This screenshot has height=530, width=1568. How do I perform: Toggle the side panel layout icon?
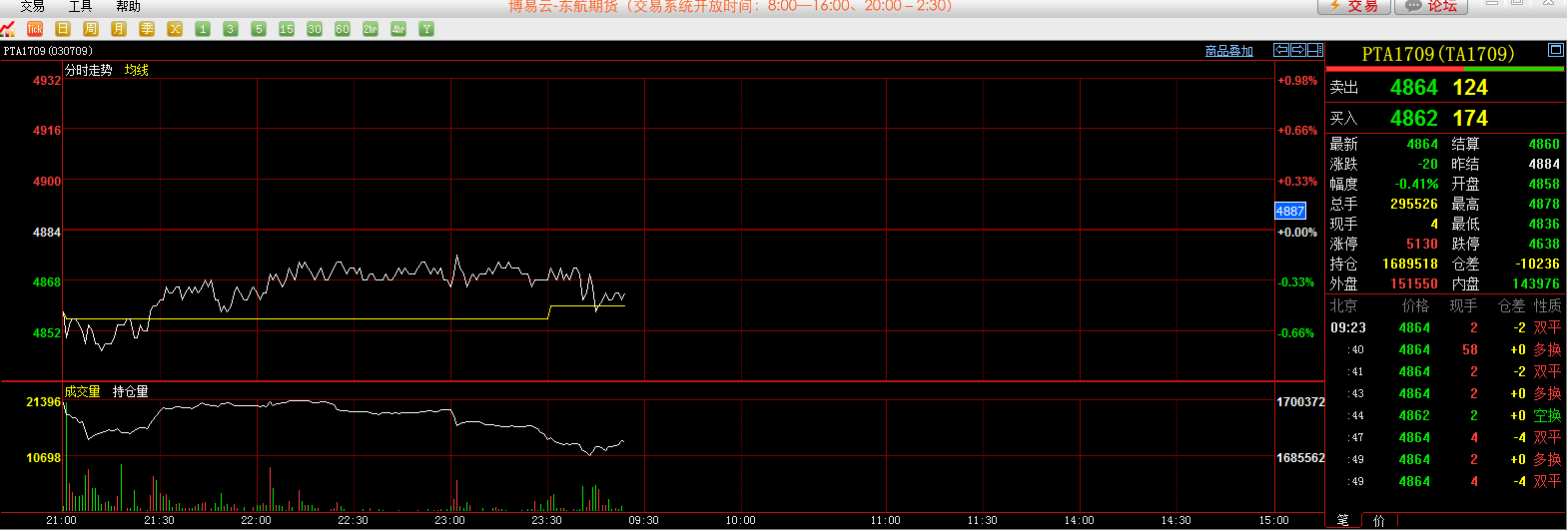coord(1315,50)
